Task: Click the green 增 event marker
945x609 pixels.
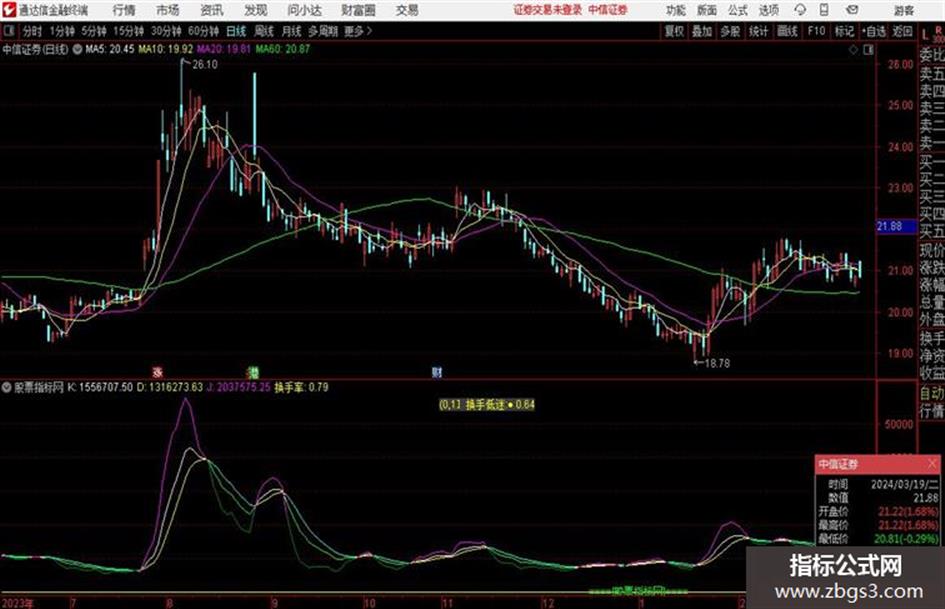Action: tap(253, 372)
